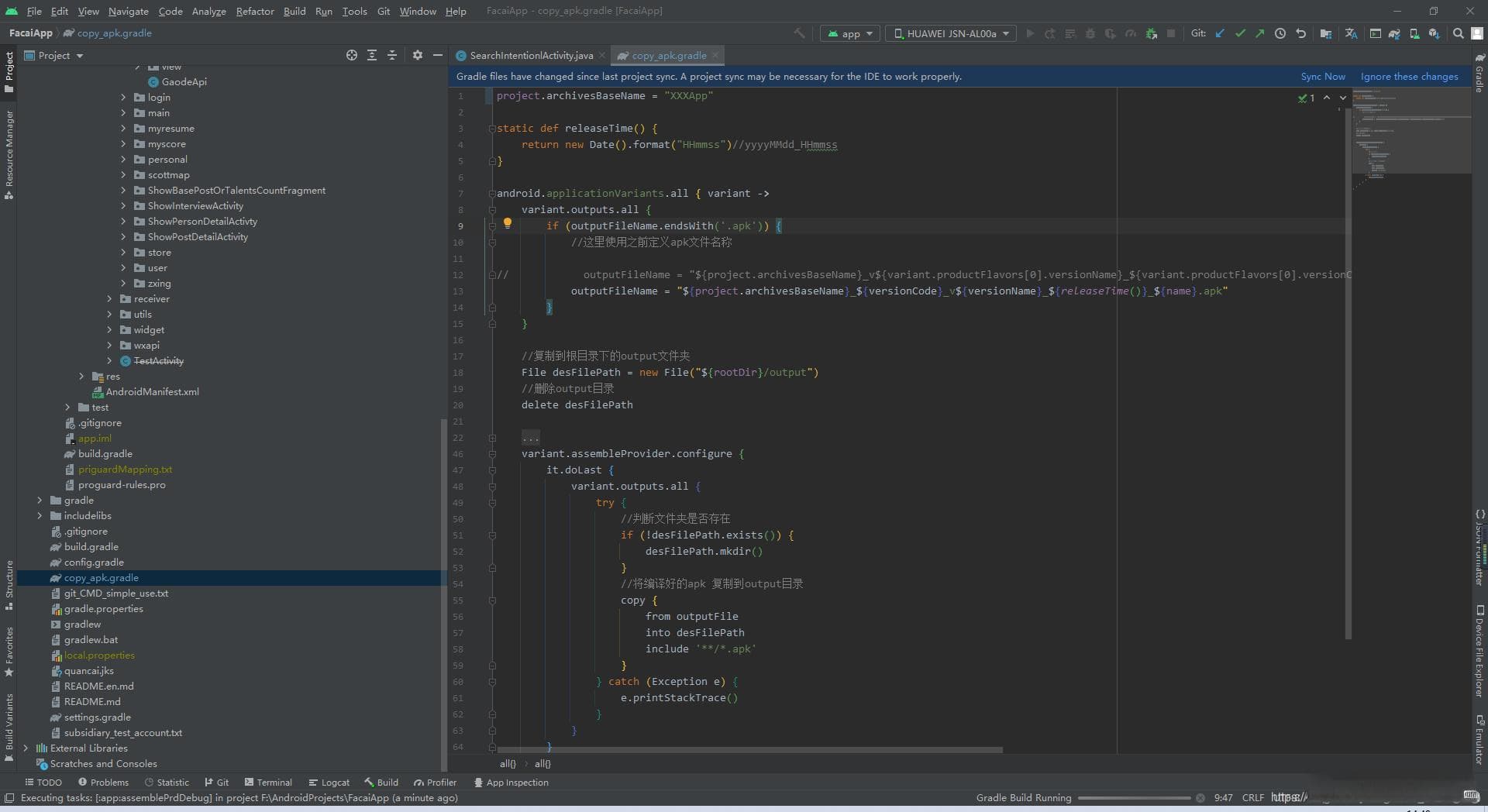Expand the External Libraries node
Screen dimensions: 1488x812
tap(26, 748)
